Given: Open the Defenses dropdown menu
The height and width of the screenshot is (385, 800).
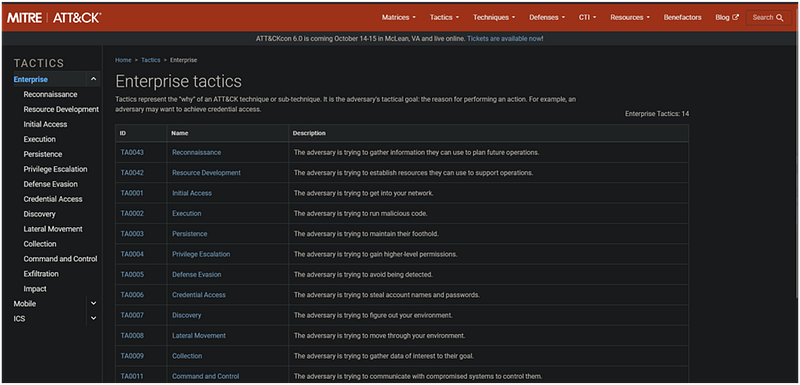Looking at the screenshot, I should [x=547, y=17].
